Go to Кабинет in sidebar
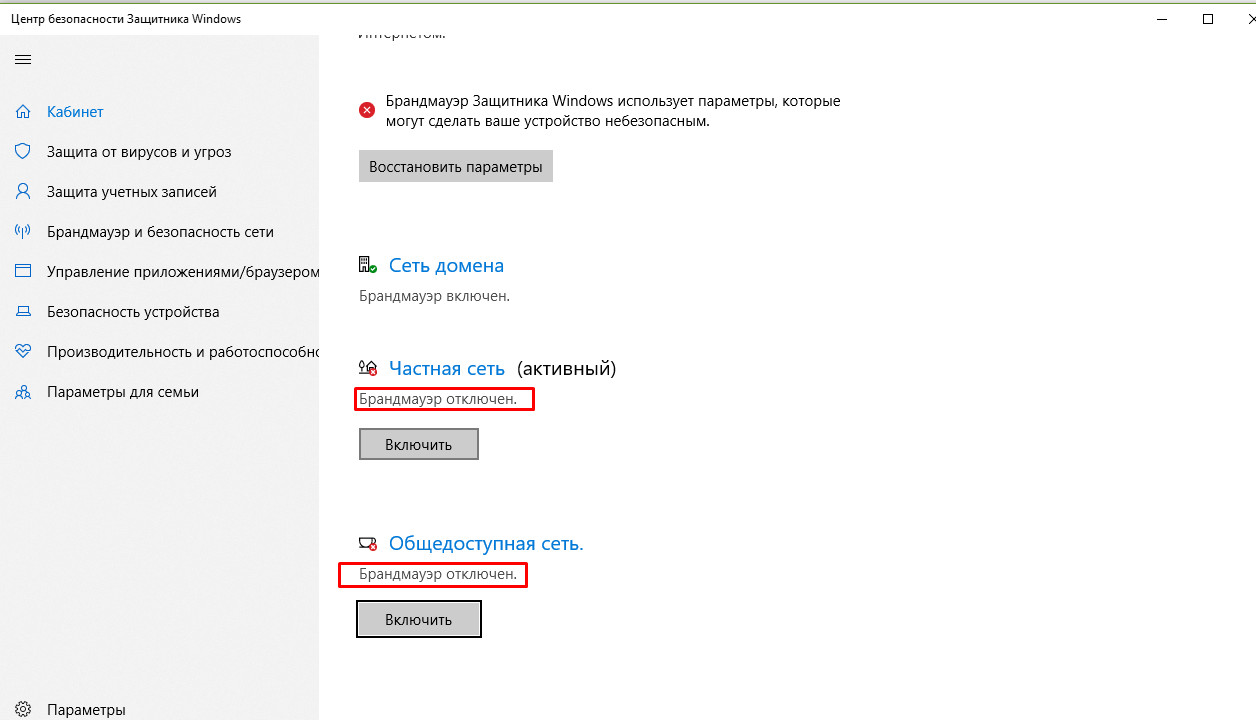Viewport: 1256px width, 720px height. coord(75,112)
